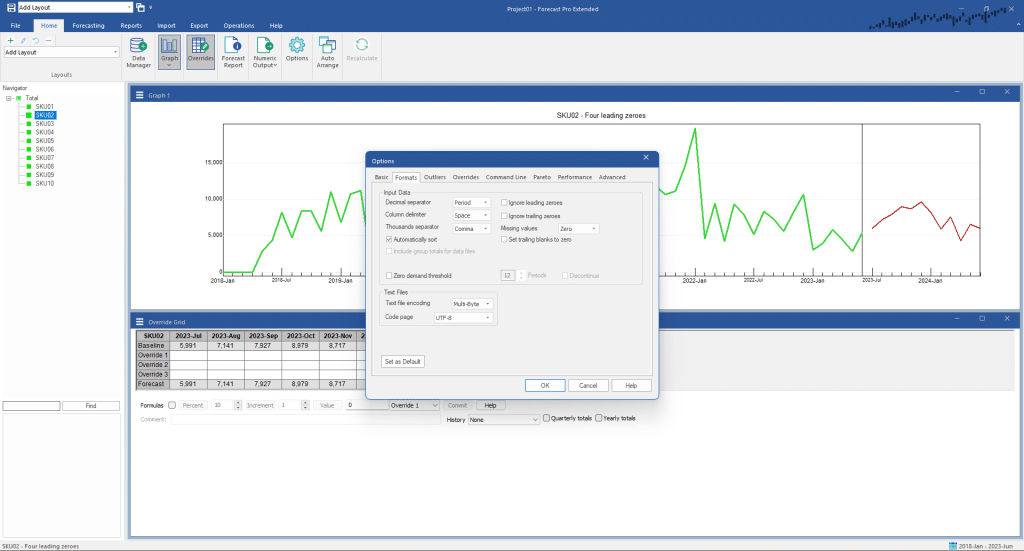Open the title bar Add Layout combo box
Screen dimensions: 1024x551
[74, 8]
